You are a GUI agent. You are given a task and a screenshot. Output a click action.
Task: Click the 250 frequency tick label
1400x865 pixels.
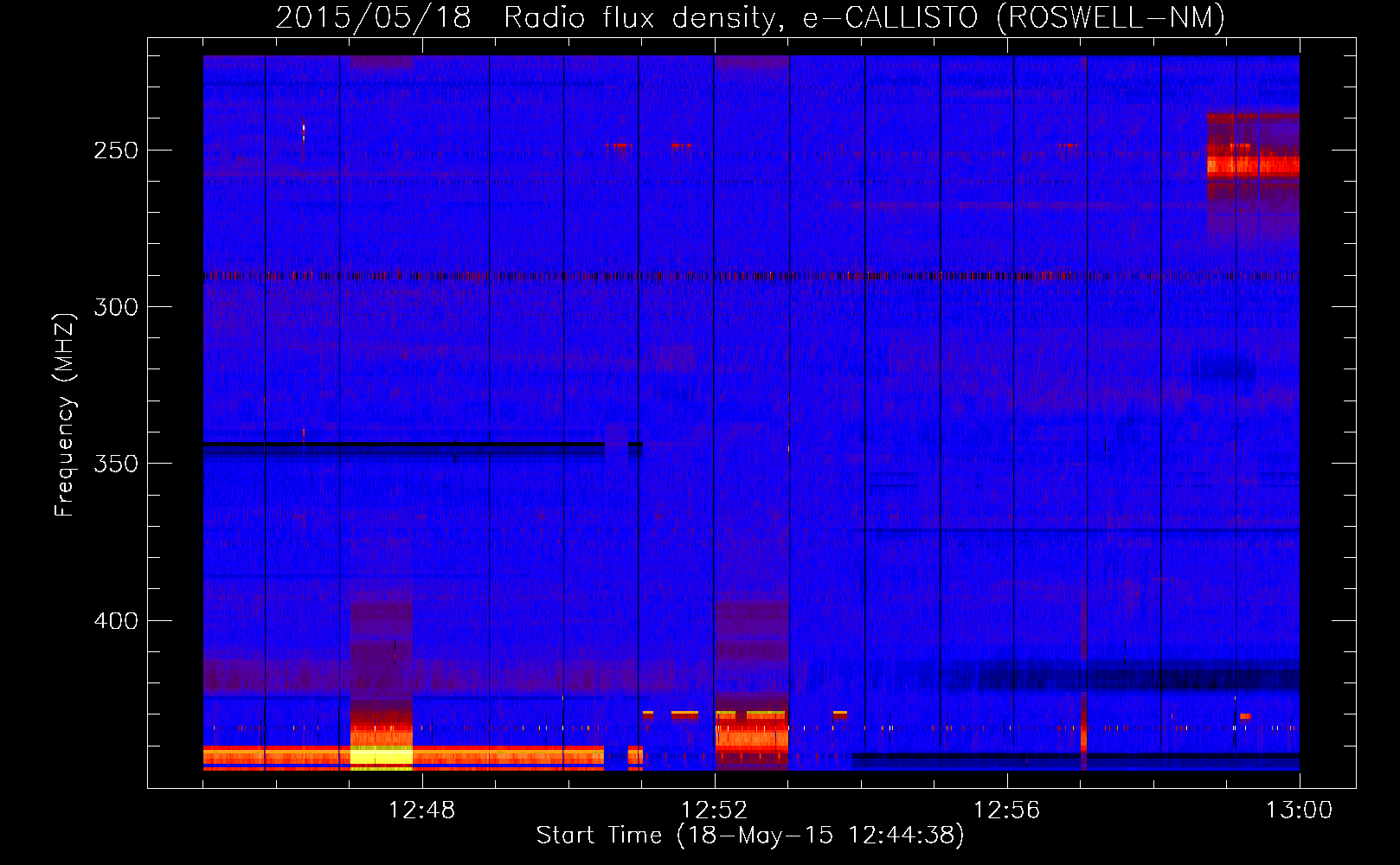click(x=116, y=151)
